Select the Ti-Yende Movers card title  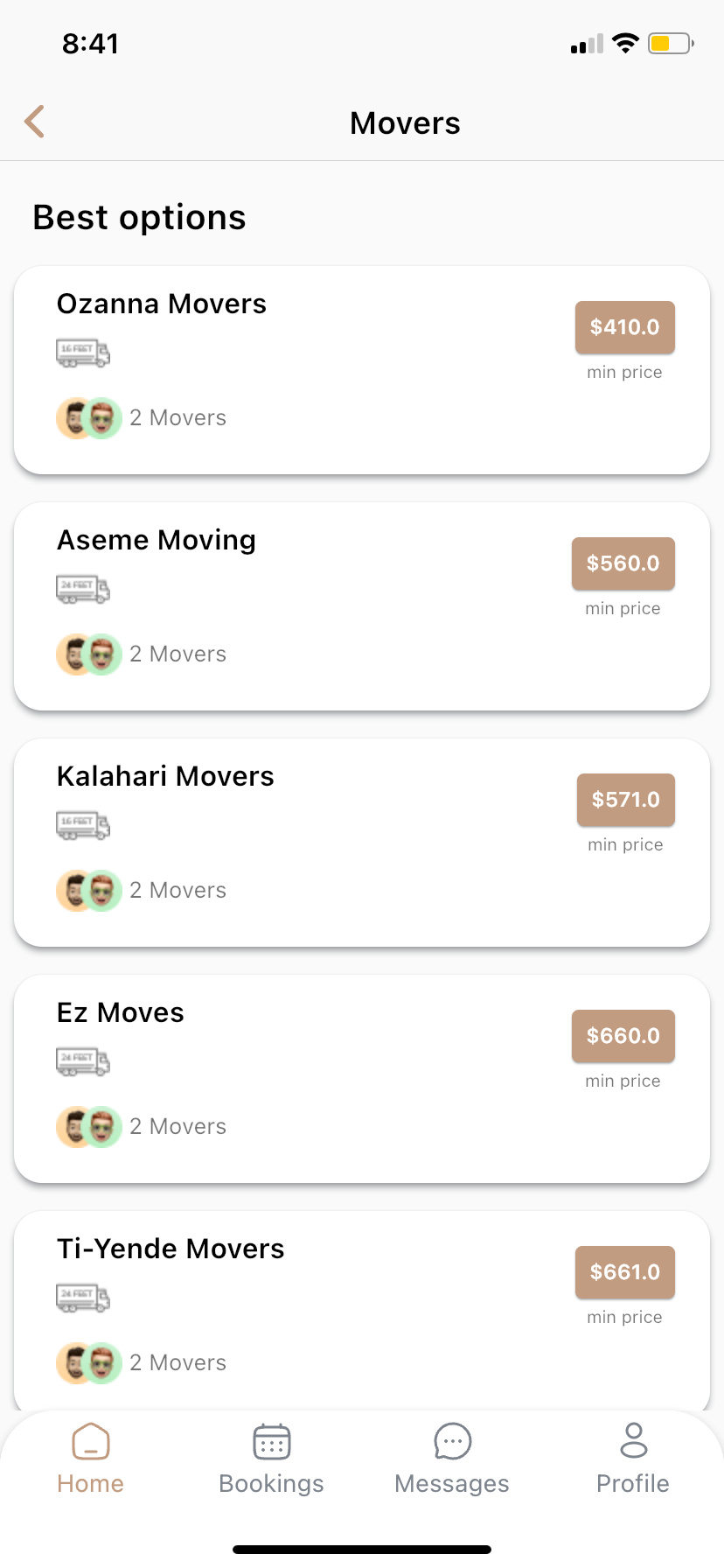click(171, 1249)
